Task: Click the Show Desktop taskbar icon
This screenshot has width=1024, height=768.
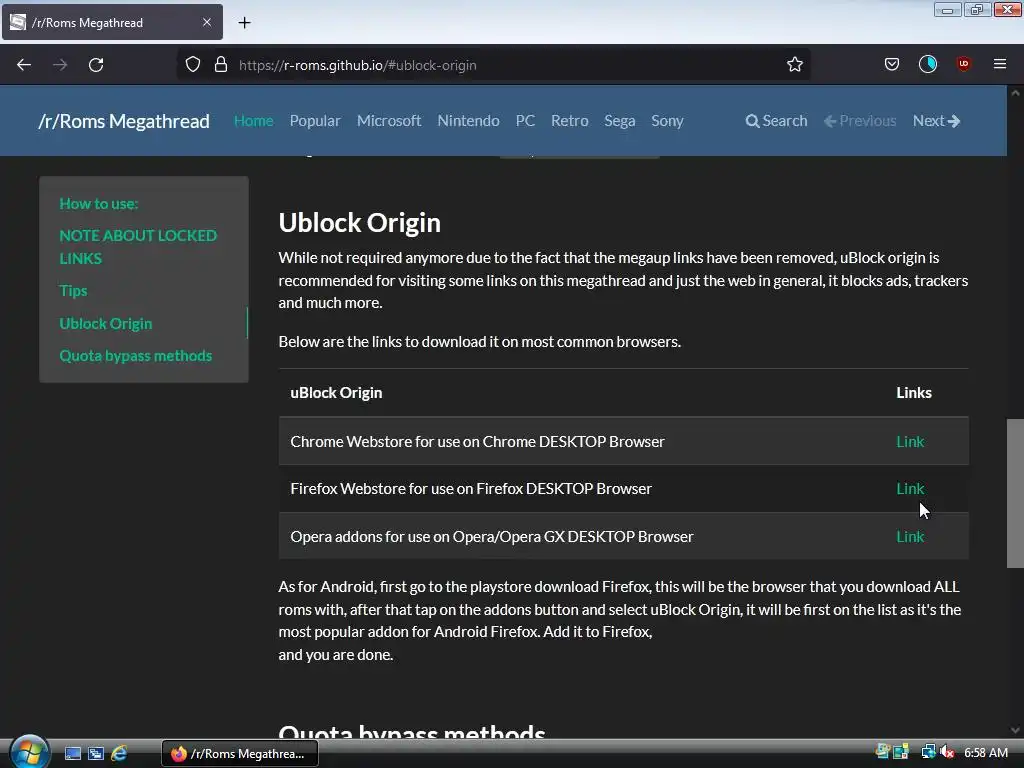Action: click(72, 754)
